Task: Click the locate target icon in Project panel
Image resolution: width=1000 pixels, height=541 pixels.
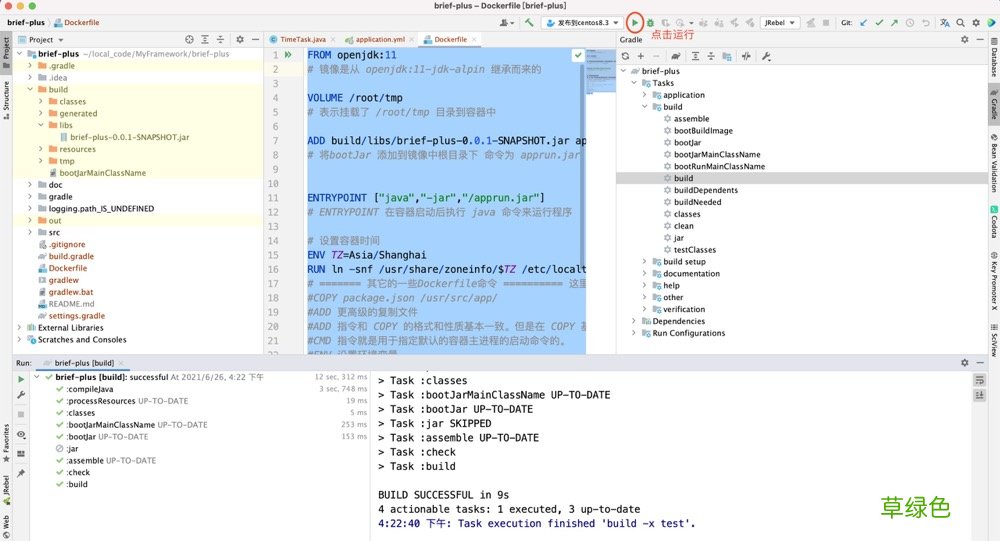Action: [189, 40]
